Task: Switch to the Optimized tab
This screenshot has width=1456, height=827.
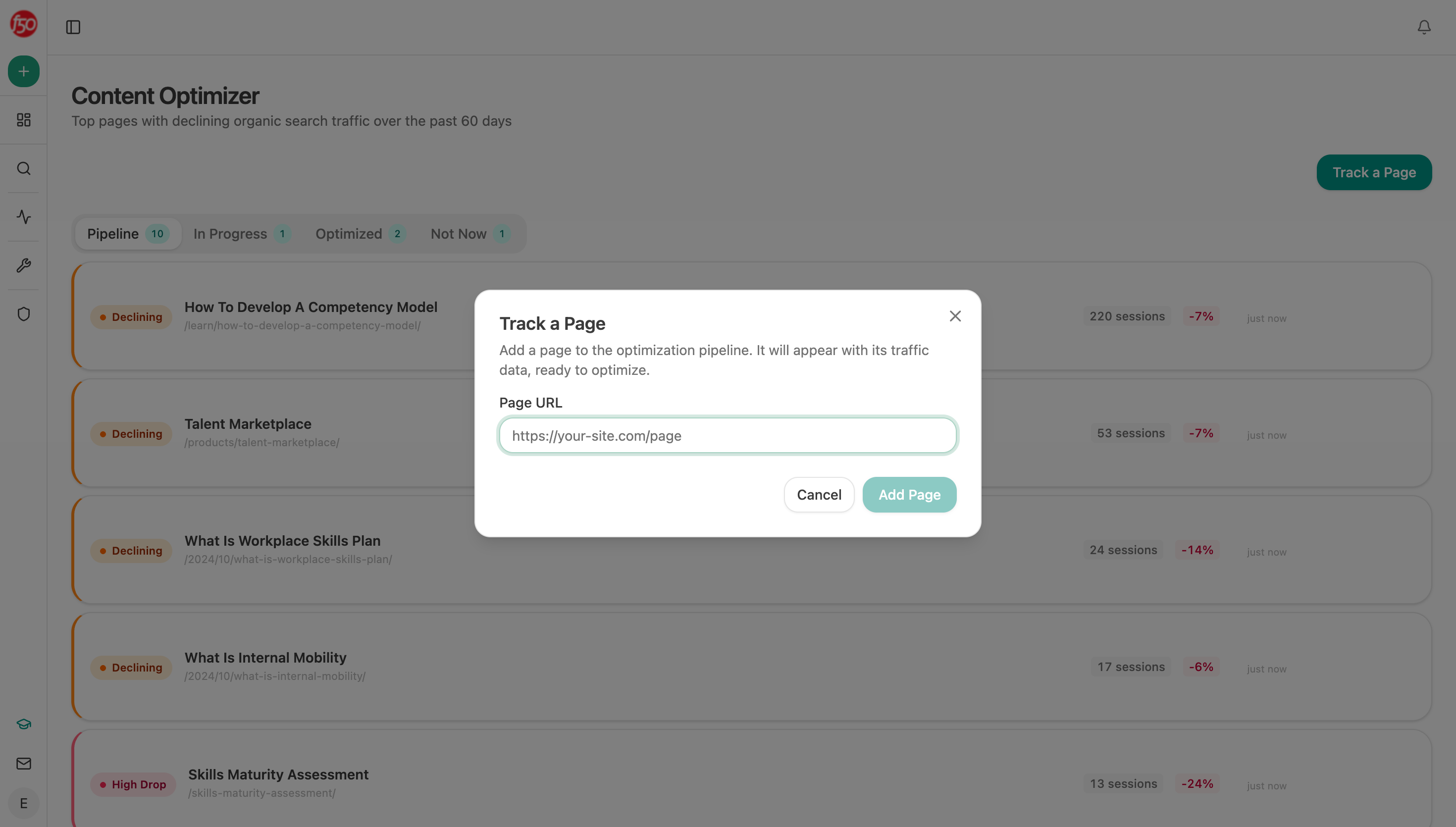Action: [361, 234]
